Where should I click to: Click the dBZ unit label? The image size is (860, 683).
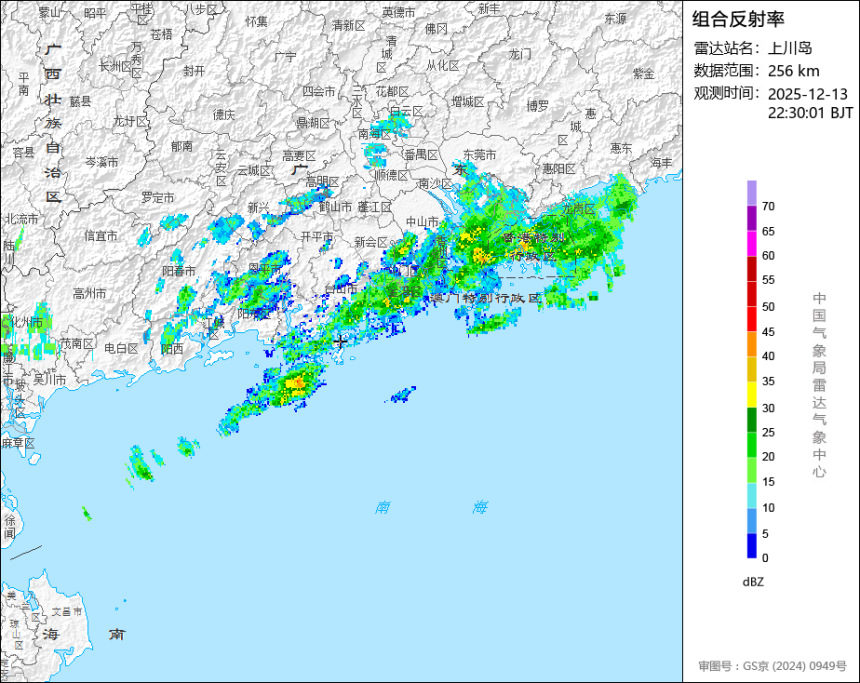point(753,582)
